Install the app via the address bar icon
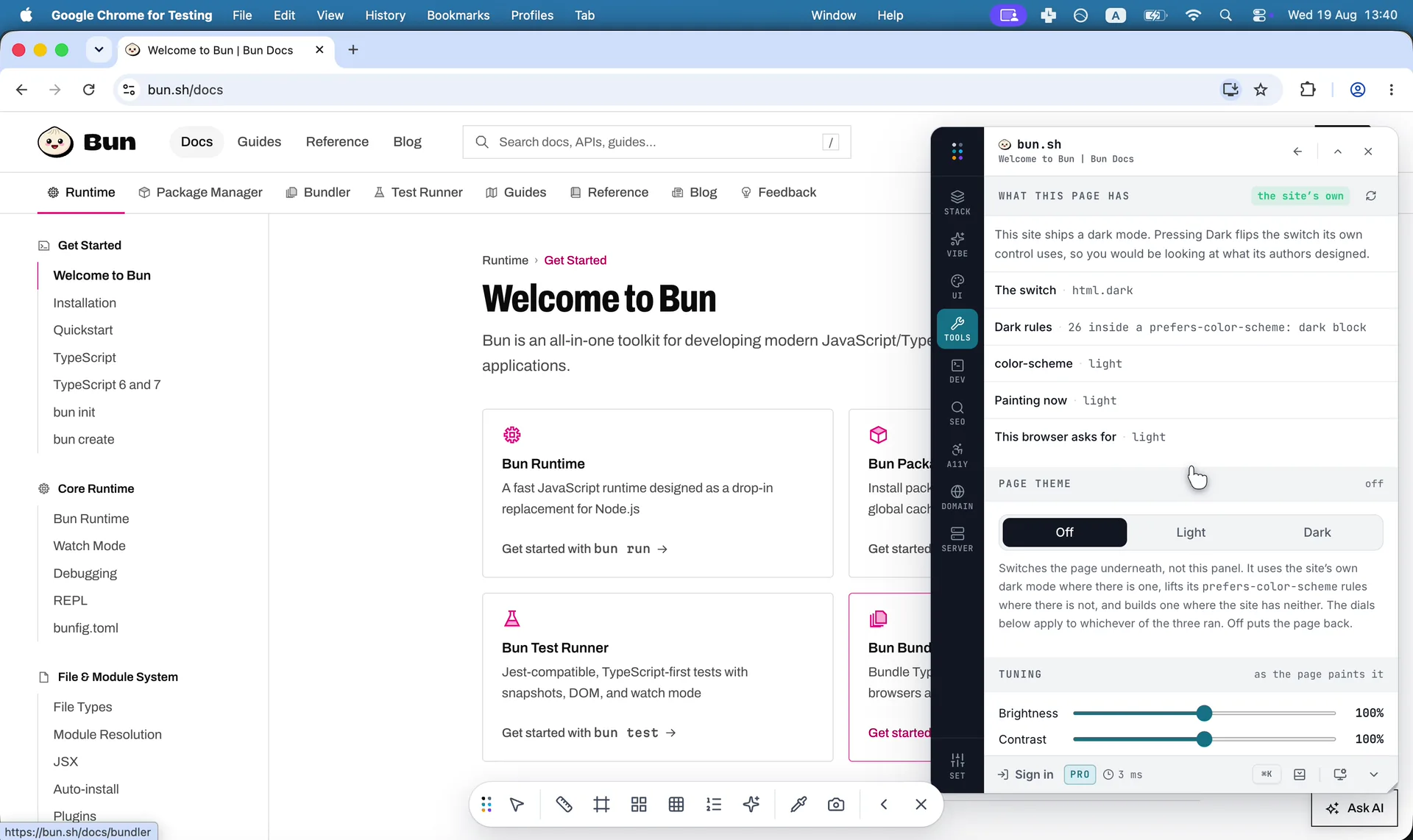The width and height of the screenshot is (1413, 840). pyautogui.click(x=1230, y=90)
